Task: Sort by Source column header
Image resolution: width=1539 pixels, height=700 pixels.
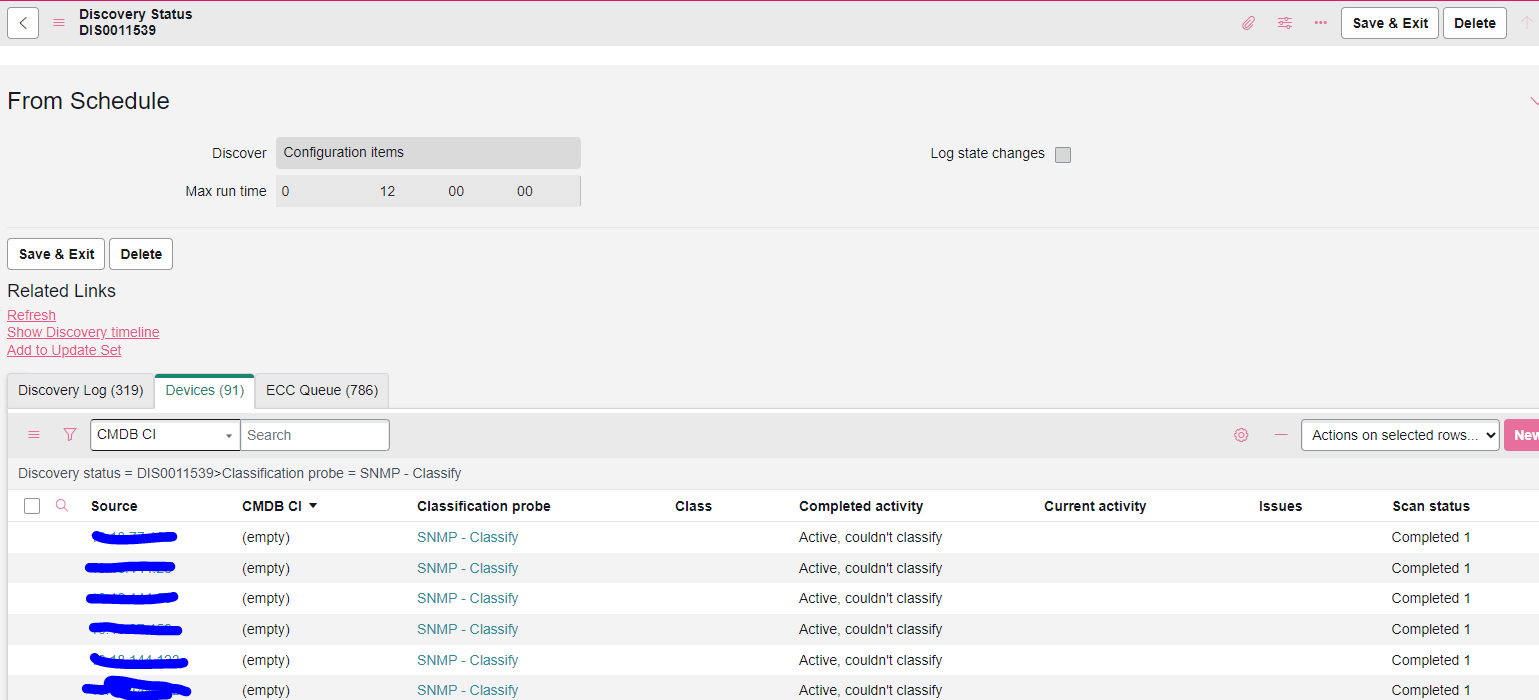Action: coord(114,506)
